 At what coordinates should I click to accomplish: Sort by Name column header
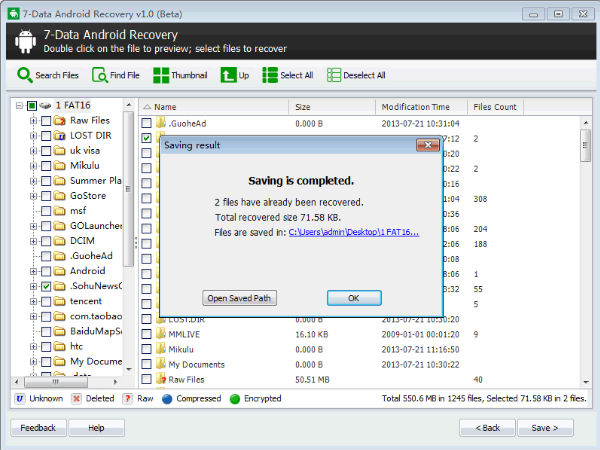(x=214, y=107)
